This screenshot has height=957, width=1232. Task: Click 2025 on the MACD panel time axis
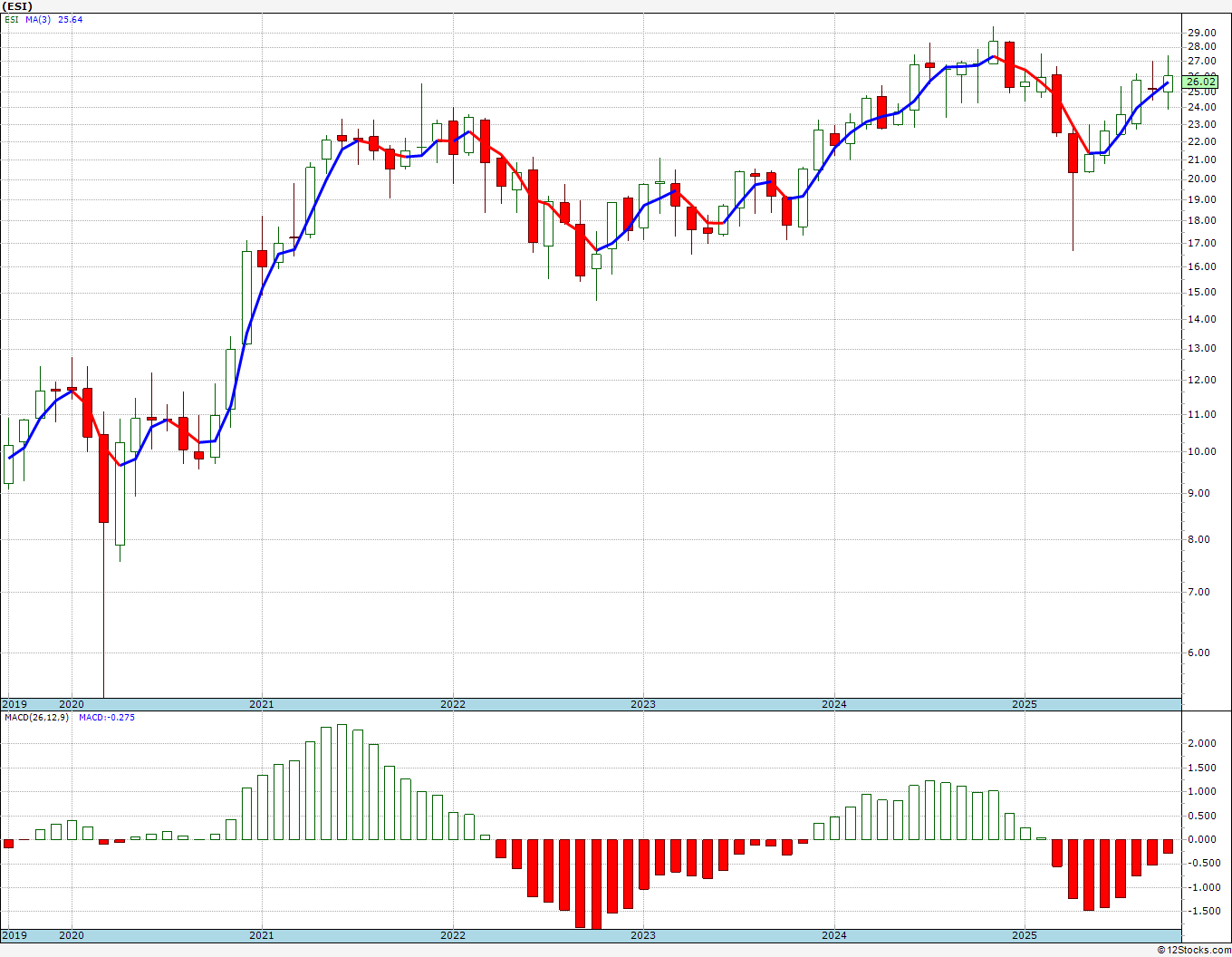[1025, 935]
